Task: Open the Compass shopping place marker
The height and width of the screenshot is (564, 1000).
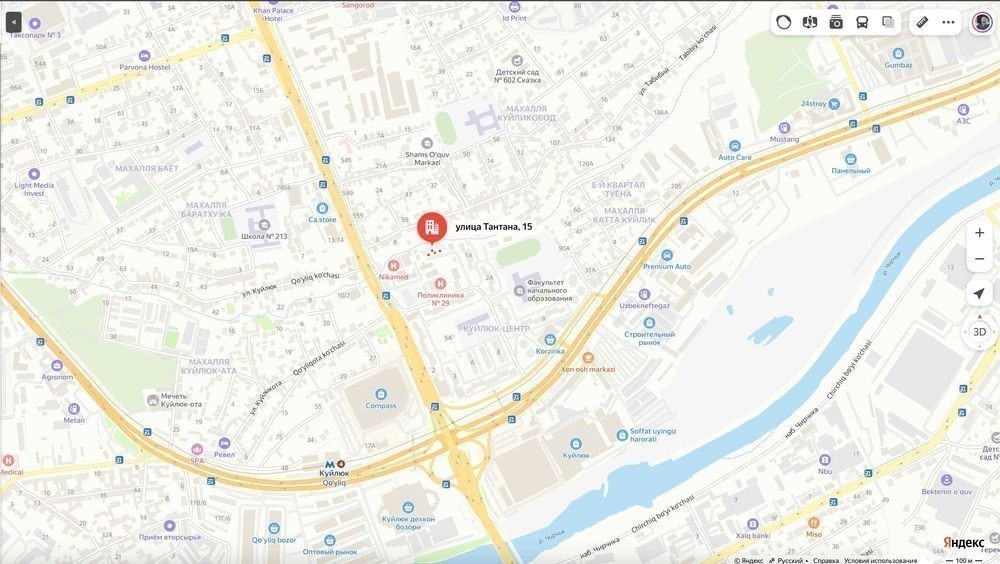Action: click(381, 394)
